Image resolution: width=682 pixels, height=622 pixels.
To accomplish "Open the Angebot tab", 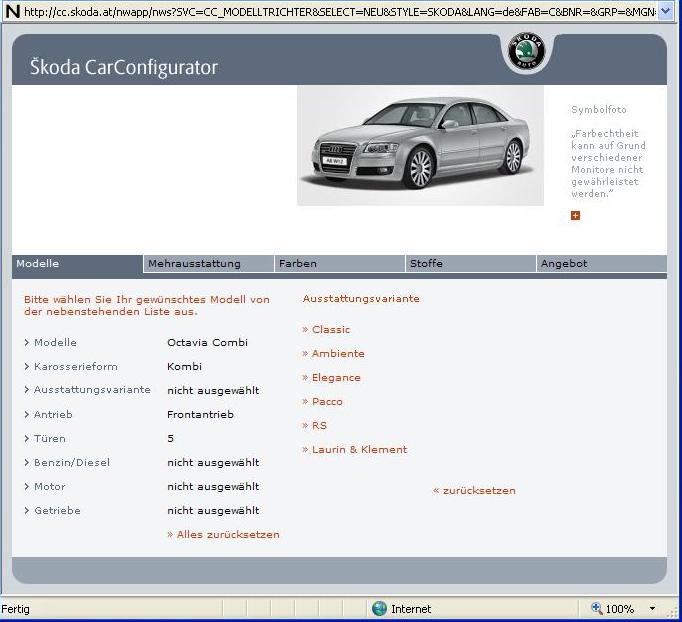I will (x=602, y=264).
